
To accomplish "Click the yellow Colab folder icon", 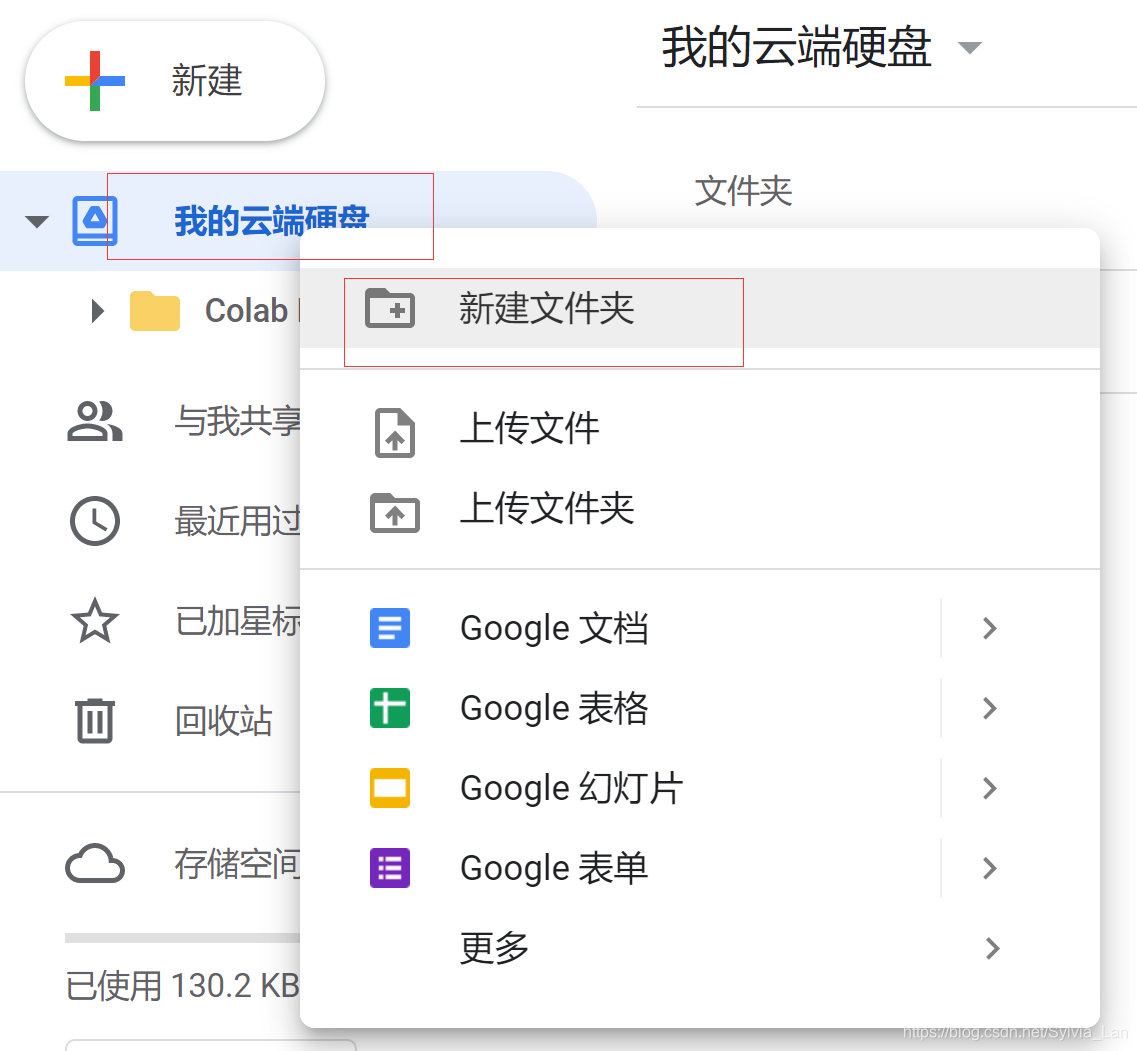I will coord(154,311).
